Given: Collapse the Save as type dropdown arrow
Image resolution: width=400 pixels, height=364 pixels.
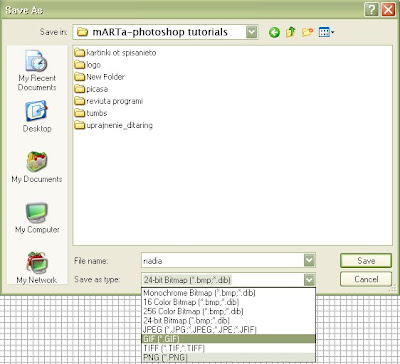Looking at the screenshot, I should (x=309, y=279).
